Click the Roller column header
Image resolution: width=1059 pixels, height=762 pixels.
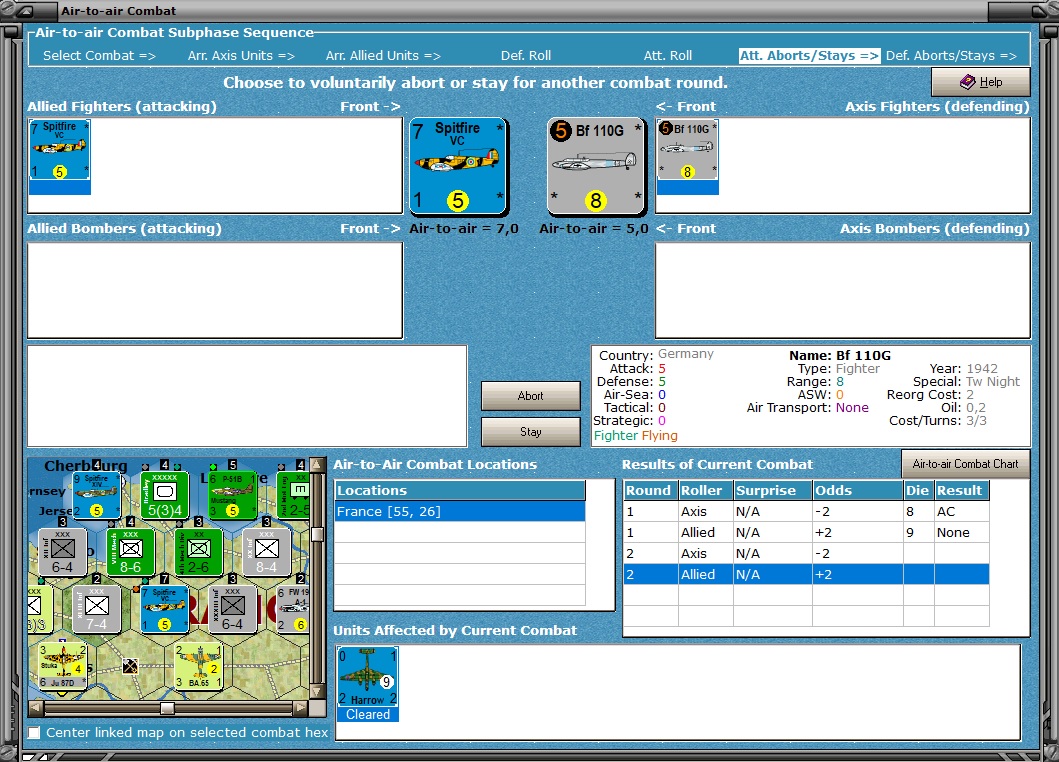705,490
